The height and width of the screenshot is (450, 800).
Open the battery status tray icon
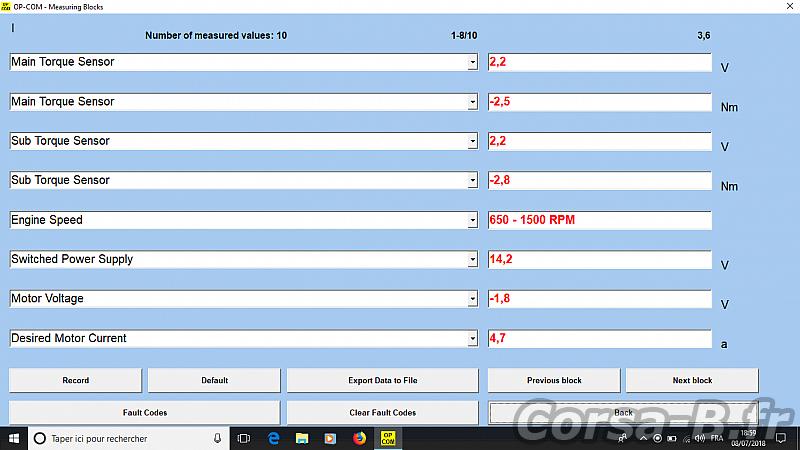click(671, 438)
